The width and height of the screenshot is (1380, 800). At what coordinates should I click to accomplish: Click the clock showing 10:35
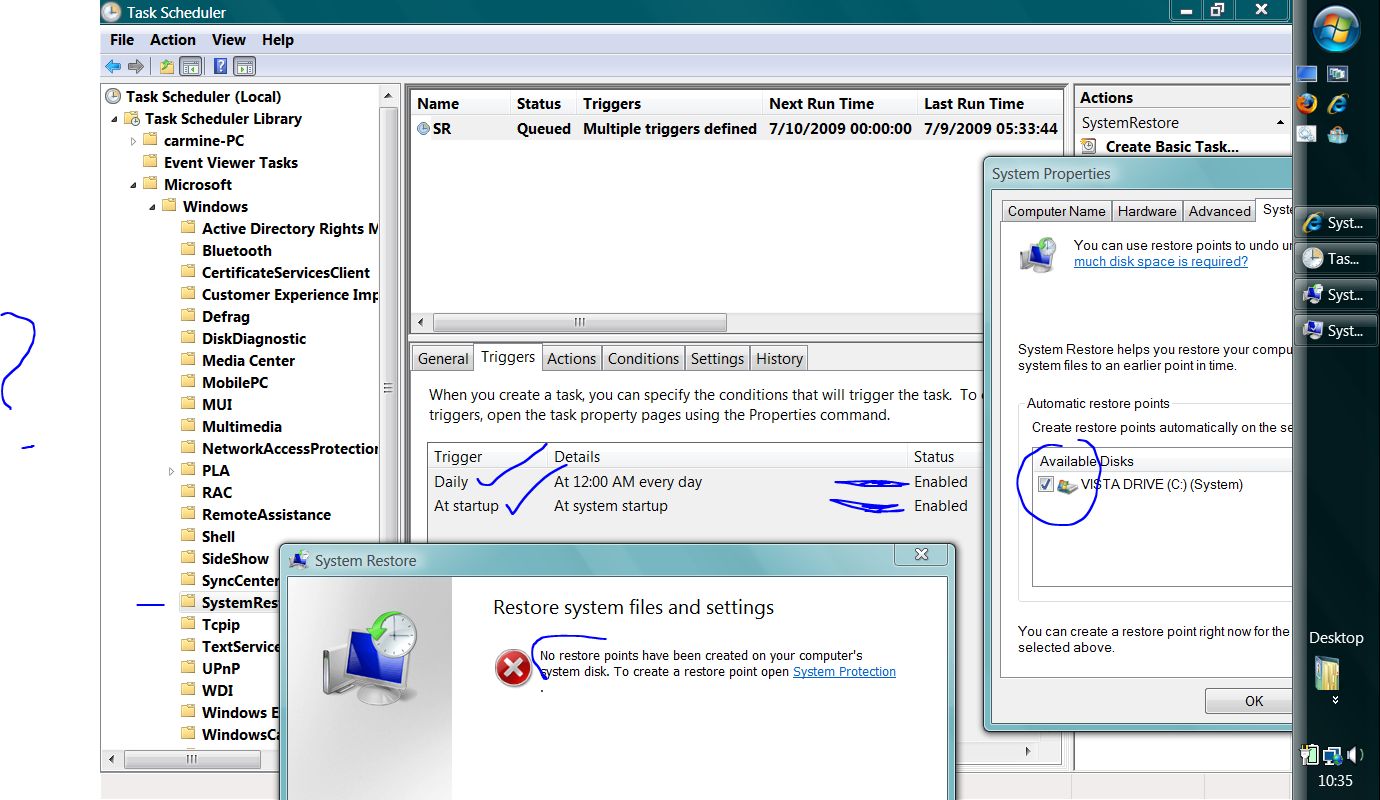[x=1335, y=781]
